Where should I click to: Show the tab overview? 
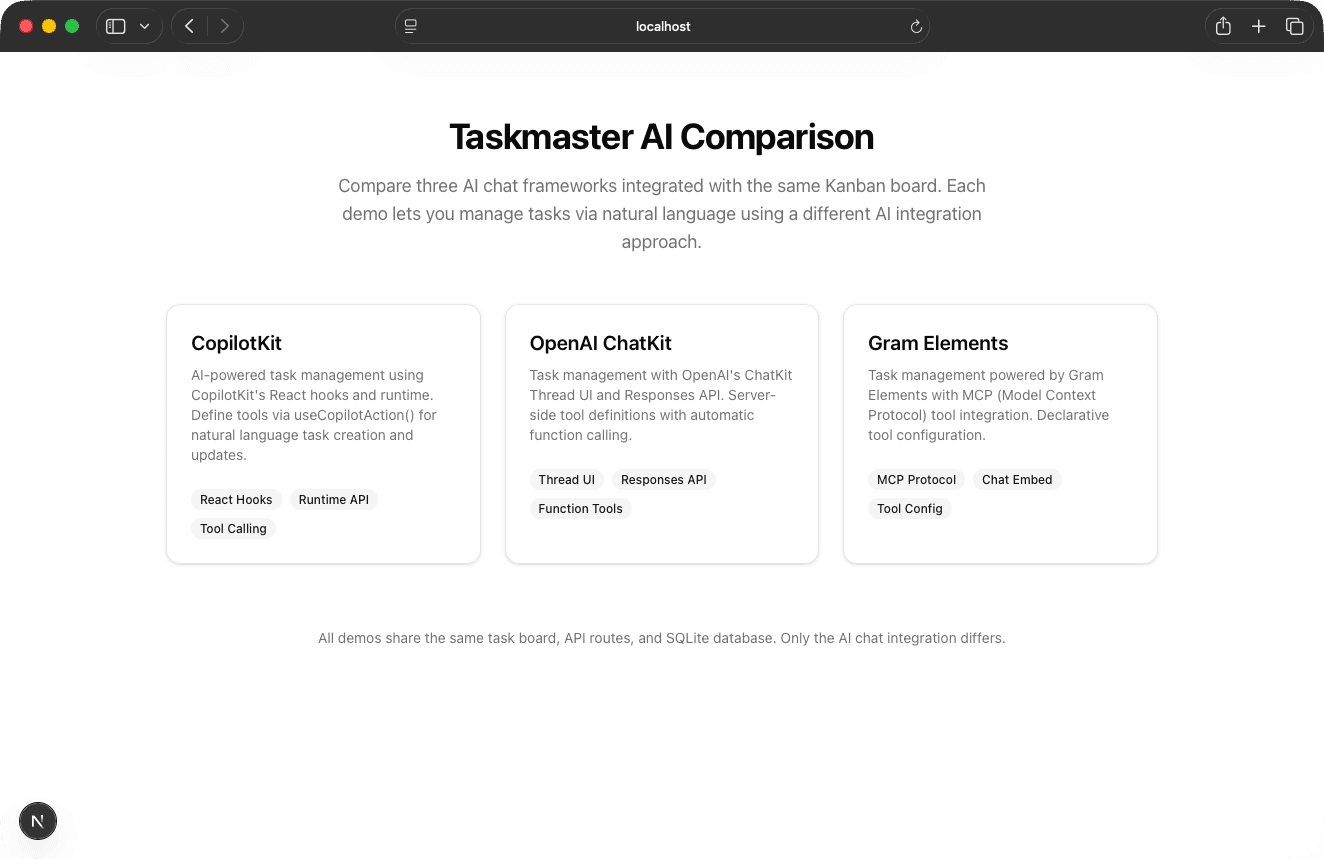(1295, 26)
